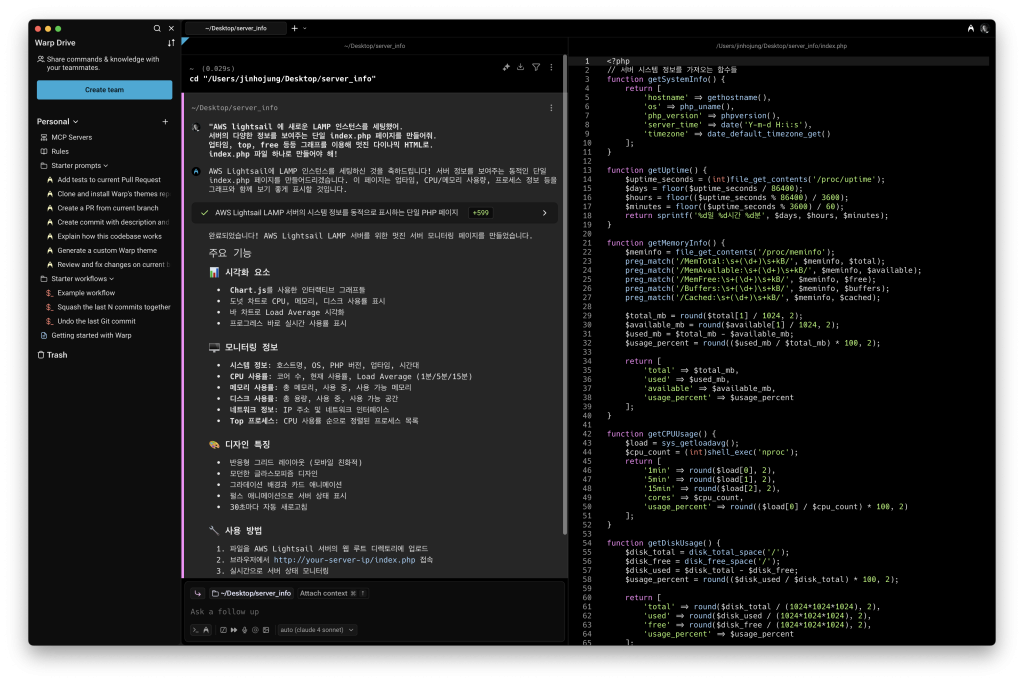Click line 1 '<?php' in the editor
This screenshot has width=1024, height=683.
tap(618, 61)
